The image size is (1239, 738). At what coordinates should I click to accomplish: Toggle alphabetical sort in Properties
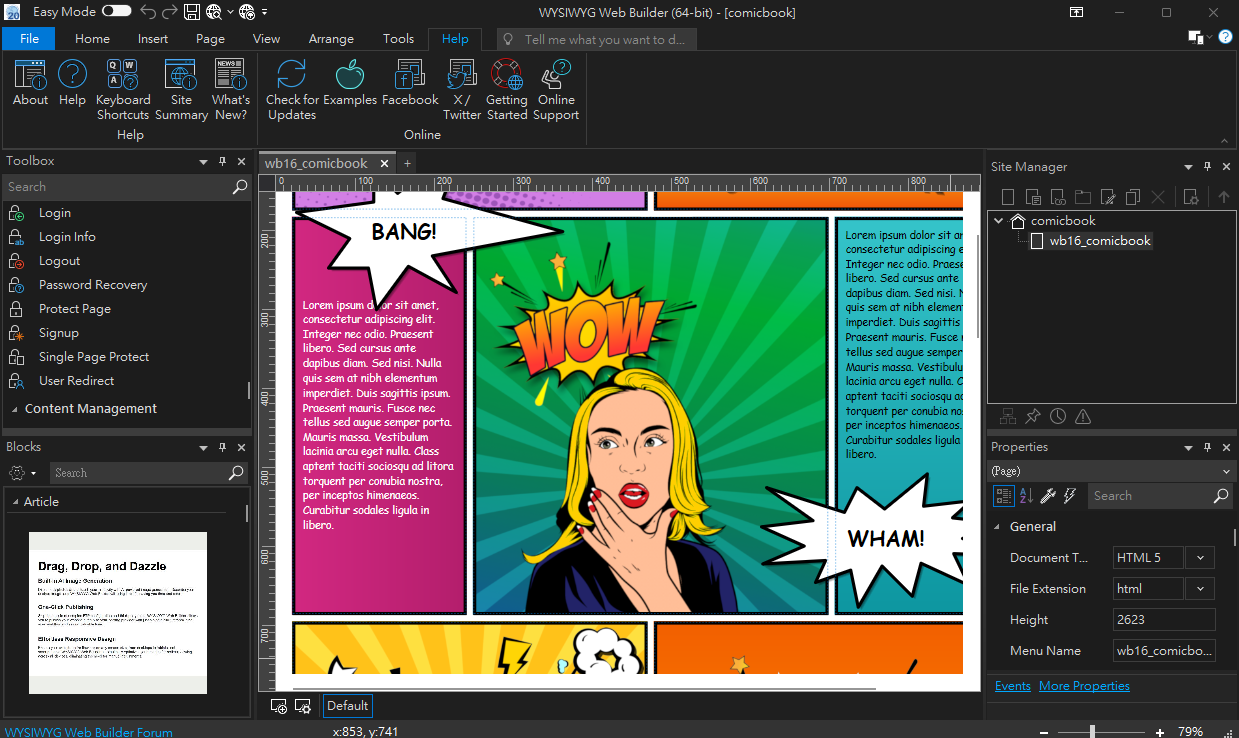[1026, 496]
